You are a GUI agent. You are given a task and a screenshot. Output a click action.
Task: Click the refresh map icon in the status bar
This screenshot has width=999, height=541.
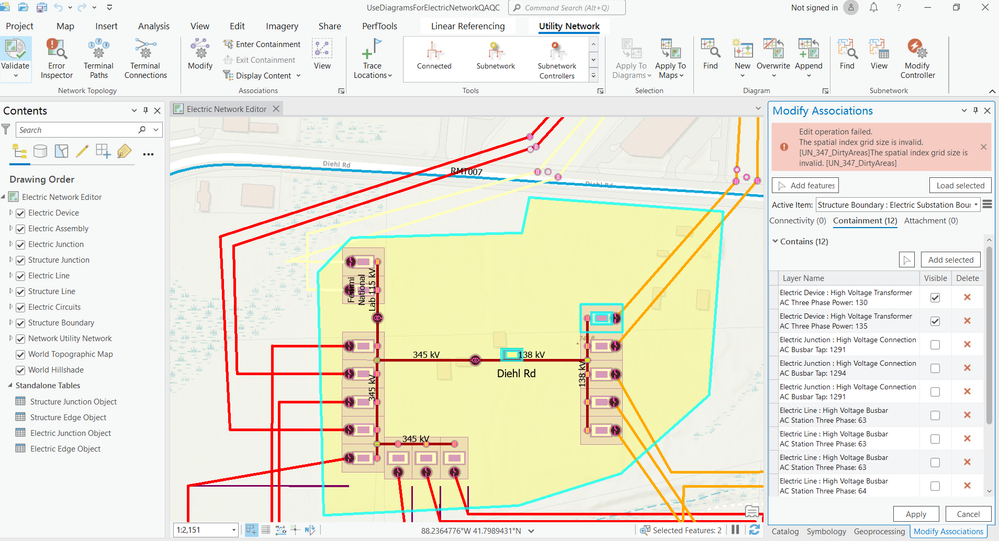754,530
